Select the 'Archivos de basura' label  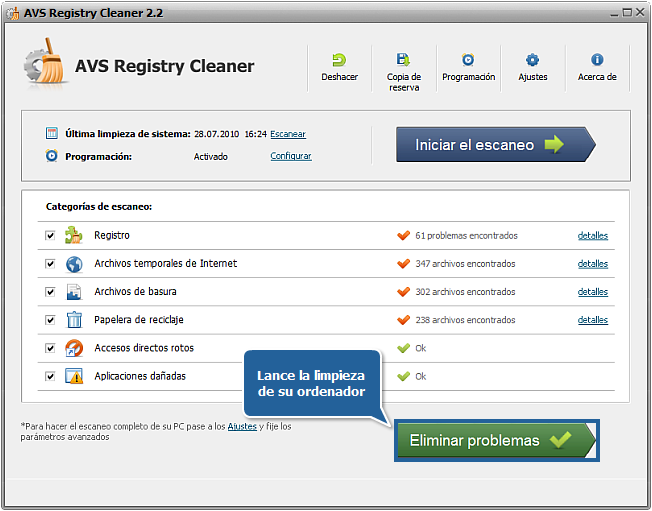coord(135,292)
